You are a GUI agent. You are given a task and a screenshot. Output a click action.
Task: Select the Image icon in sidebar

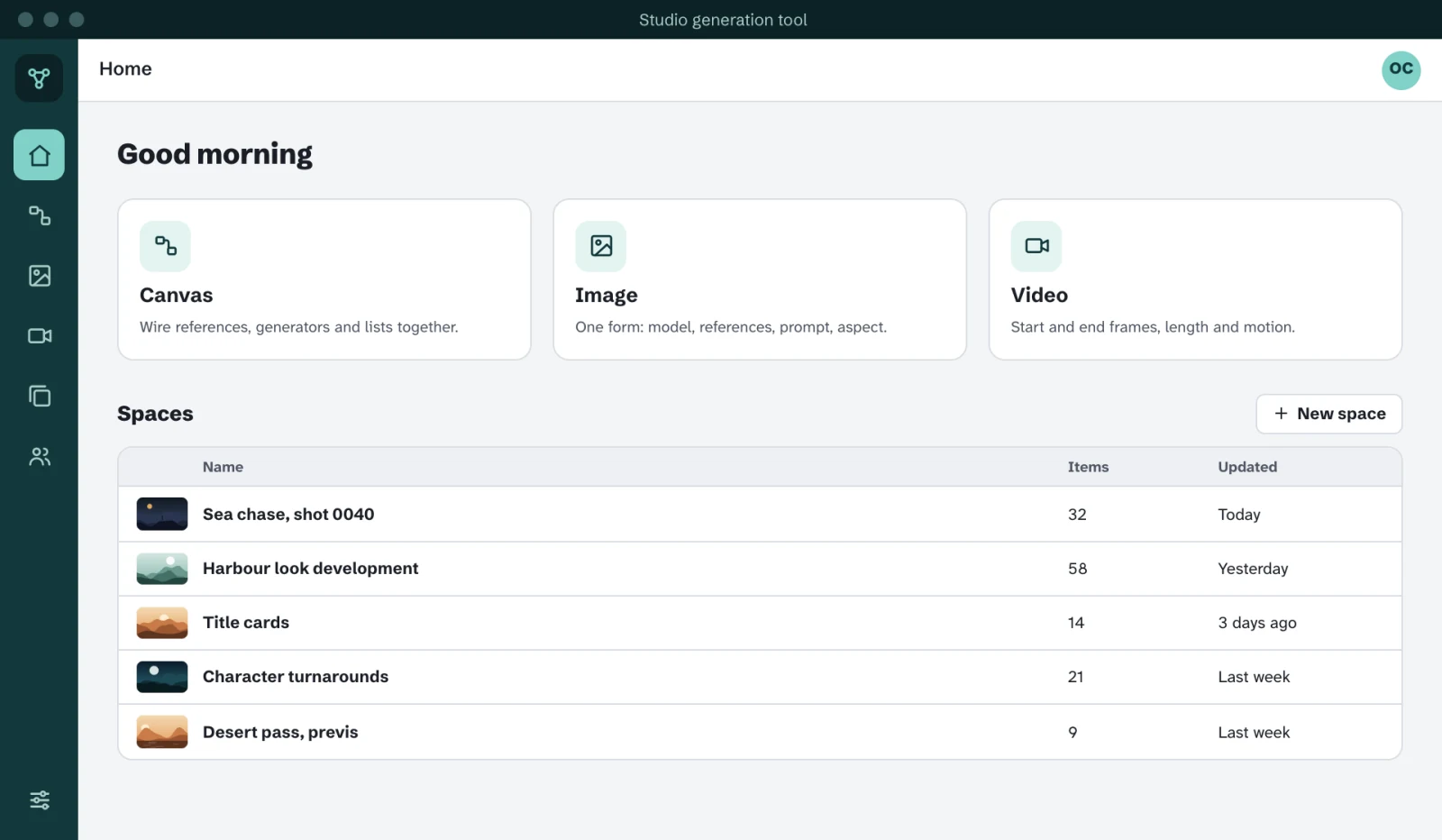tap(39, 276)
